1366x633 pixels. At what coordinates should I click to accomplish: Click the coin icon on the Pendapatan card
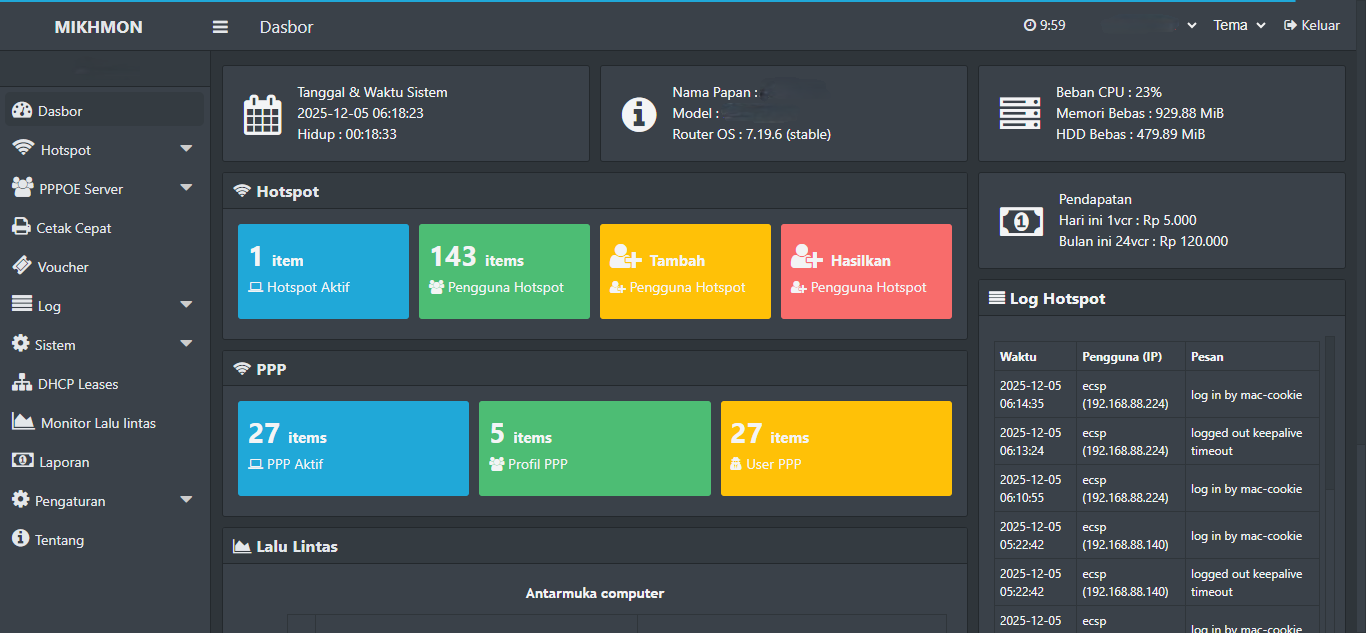tap(1021, 221)
